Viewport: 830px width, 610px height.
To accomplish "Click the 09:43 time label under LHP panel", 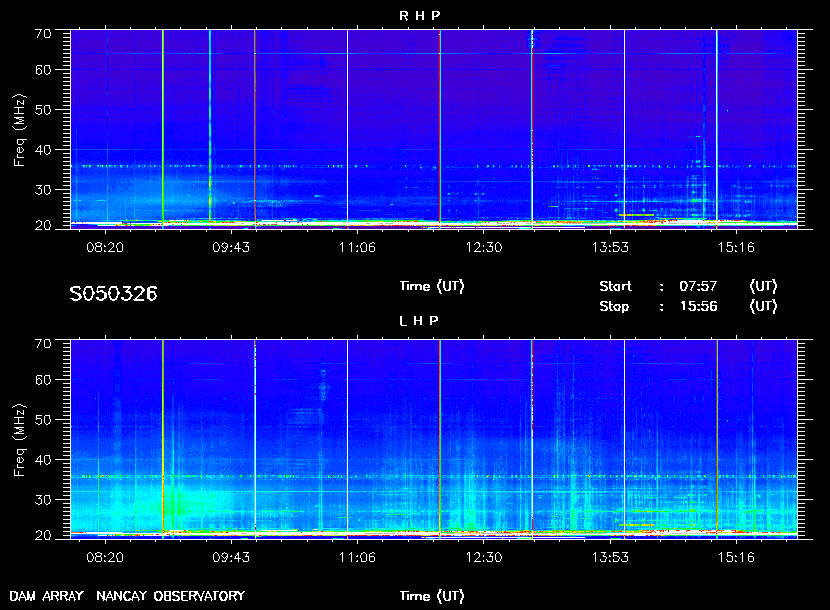I will 231,557.
